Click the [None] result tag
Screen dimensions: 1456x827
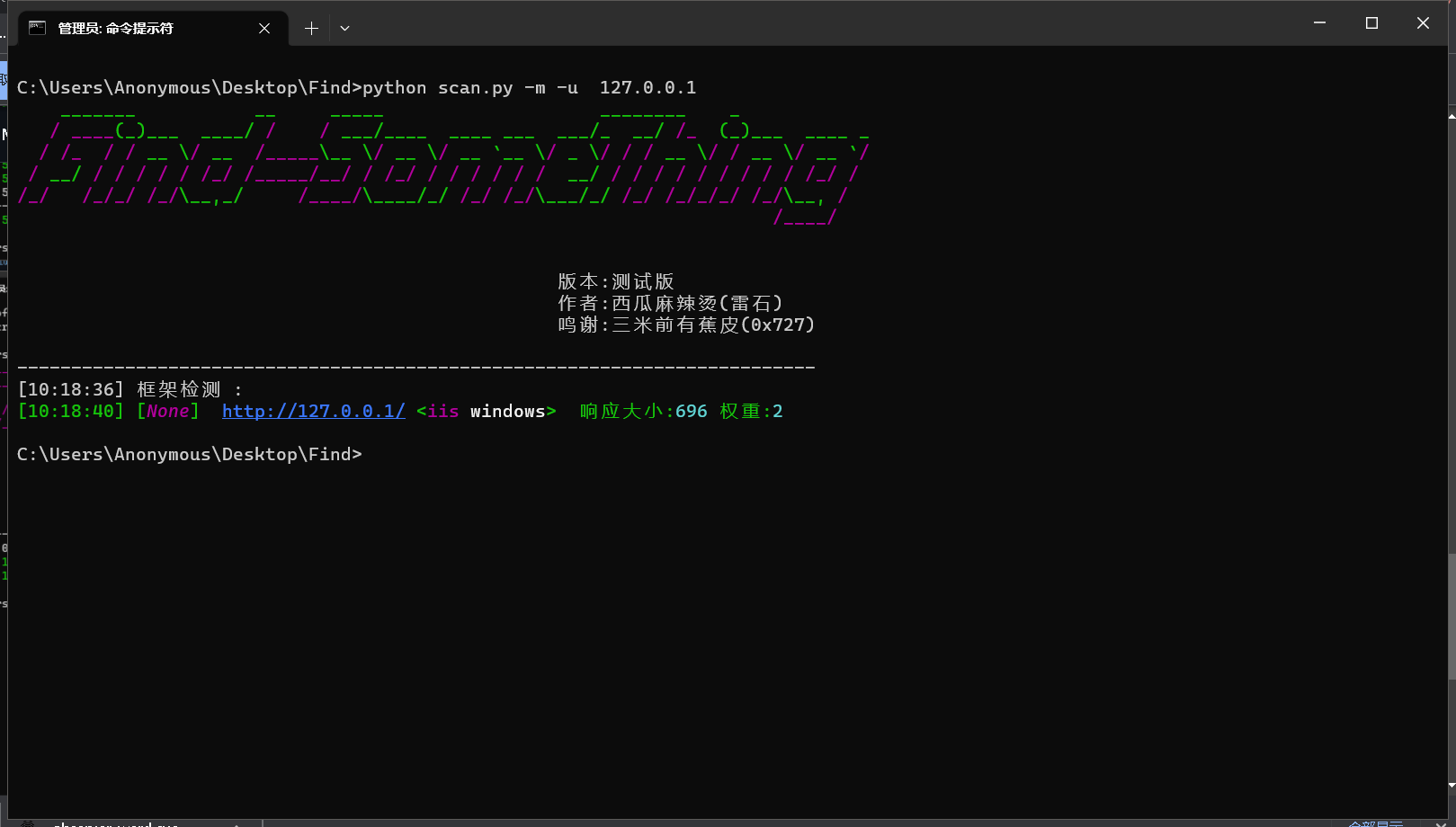168,411
